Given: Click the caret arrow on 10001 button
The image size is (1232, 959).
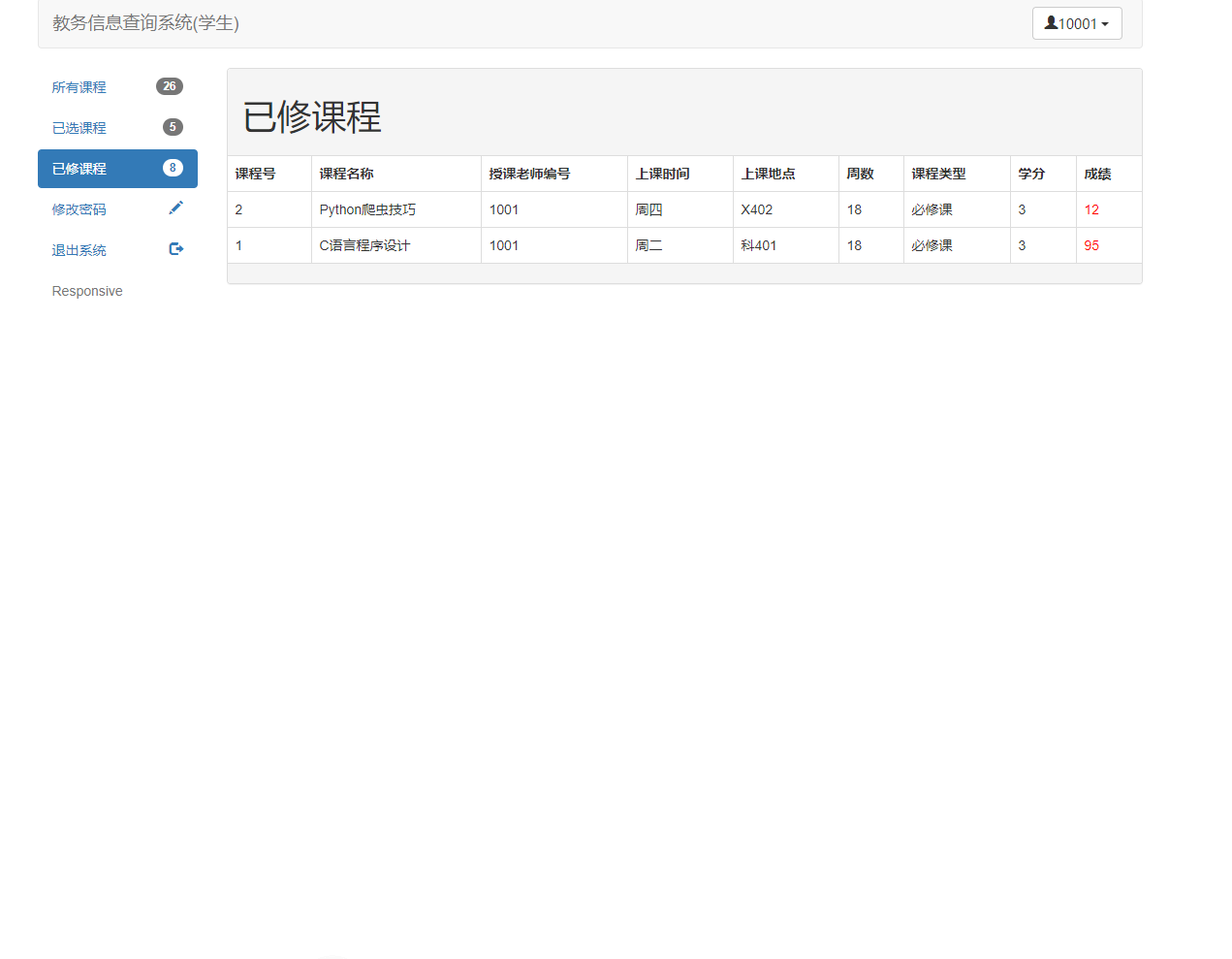Looking at the screenshot, I should point(1105,24).
